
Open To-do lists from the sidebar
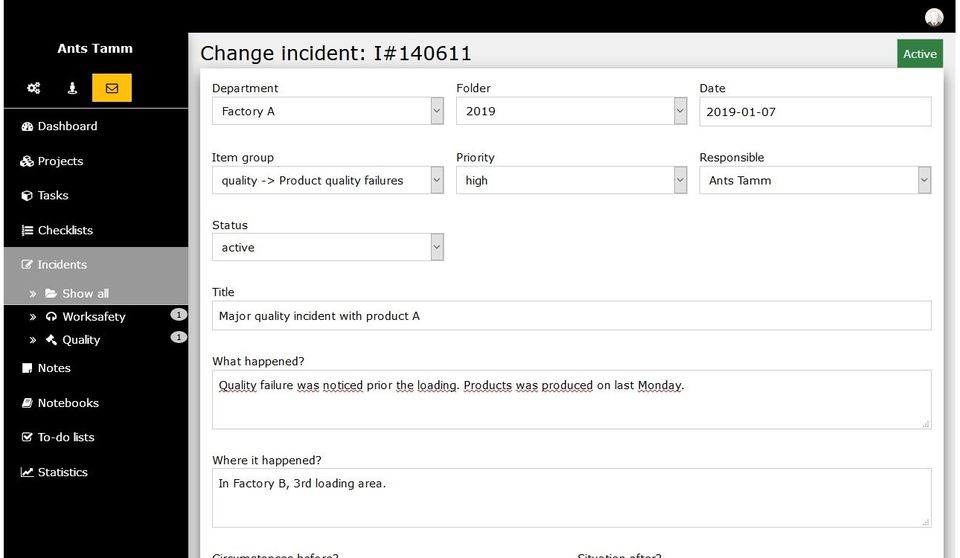(66, 437)
